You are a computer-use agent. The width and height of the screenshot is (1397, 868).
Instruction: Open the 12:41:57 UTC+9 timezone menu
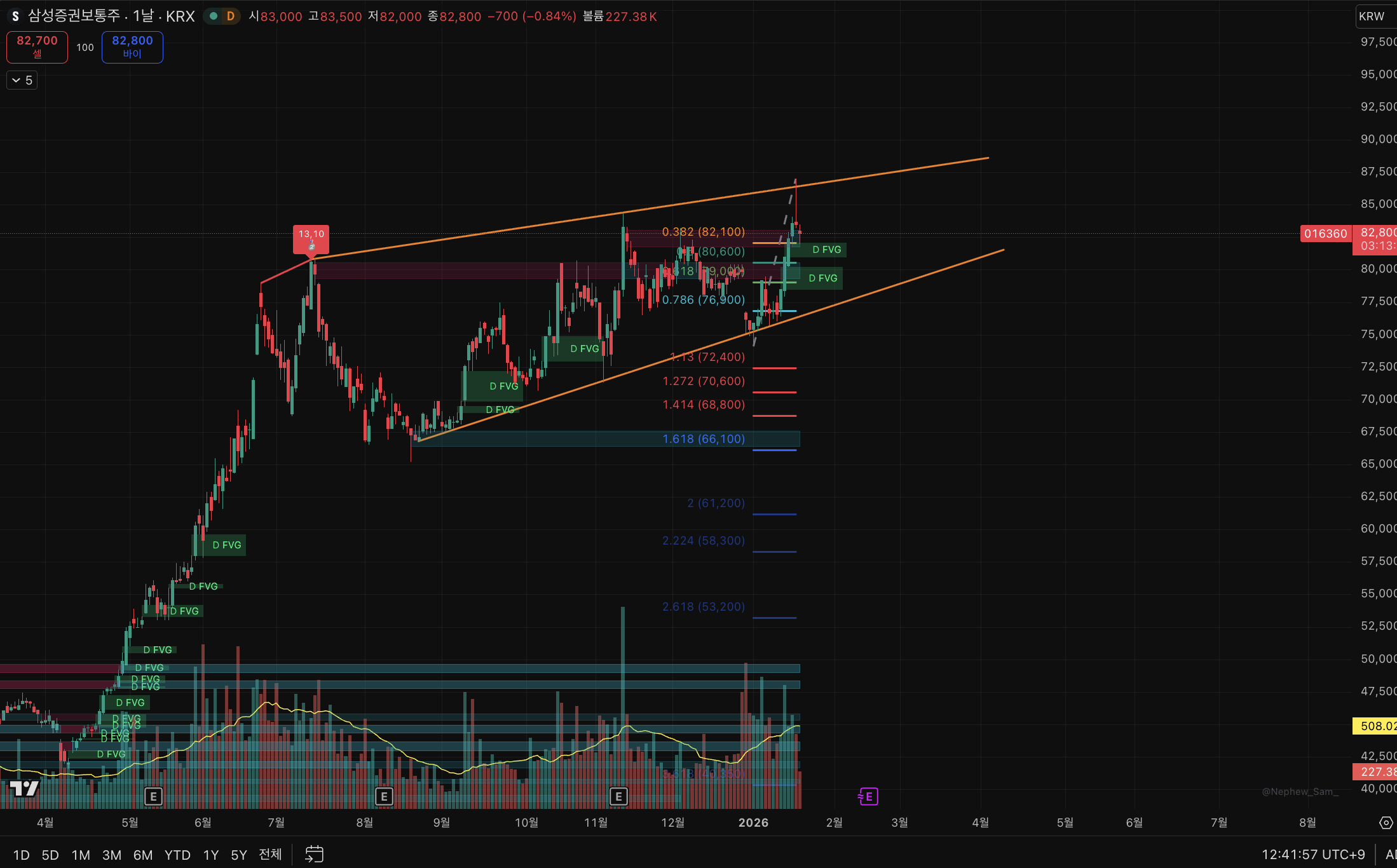coord(1312,855)
